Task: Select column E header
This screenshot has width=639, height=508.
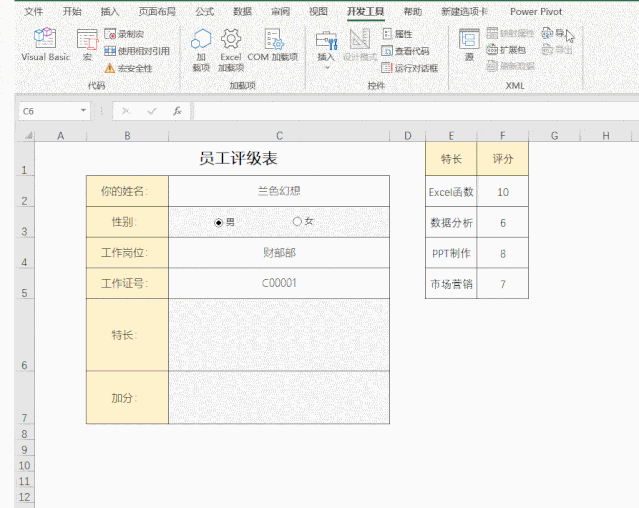Action: (451, 136)
